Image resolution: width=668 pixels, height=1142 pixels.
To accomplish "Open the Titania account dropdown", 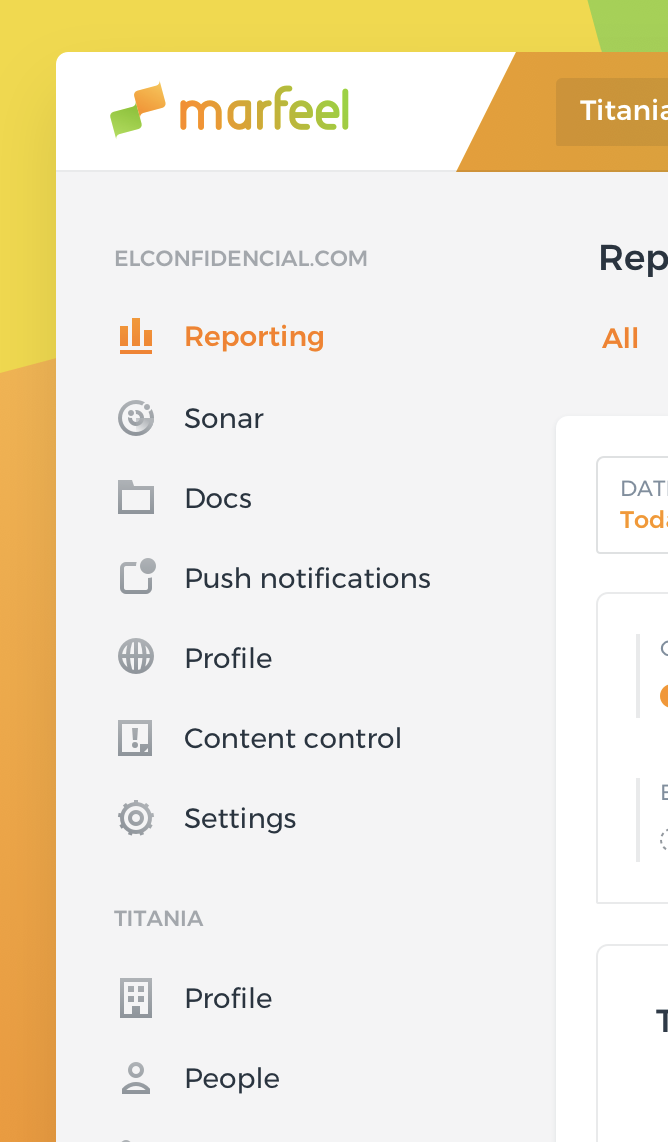I will [612, 111].
